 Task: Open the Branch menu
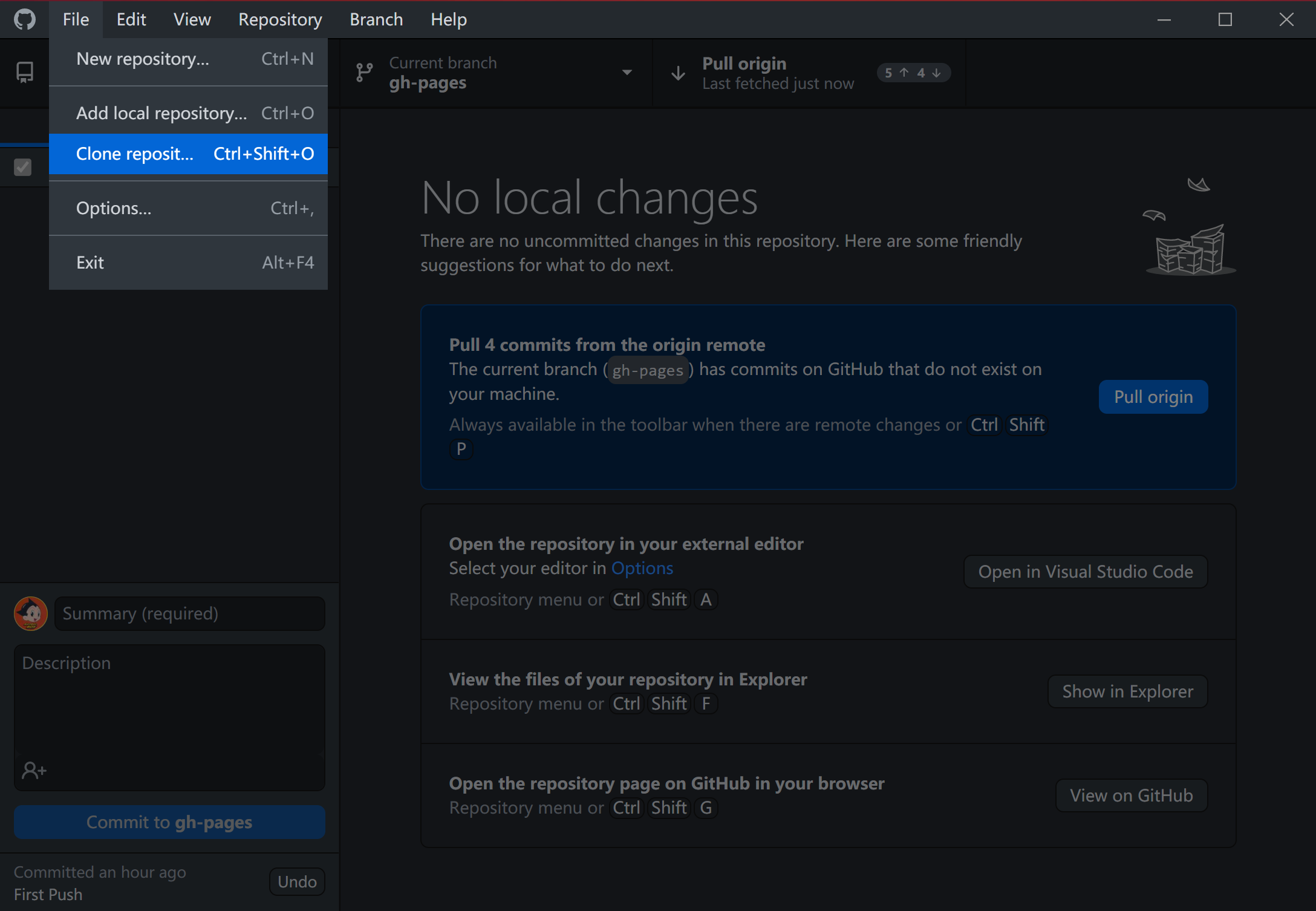click(376, 19)
